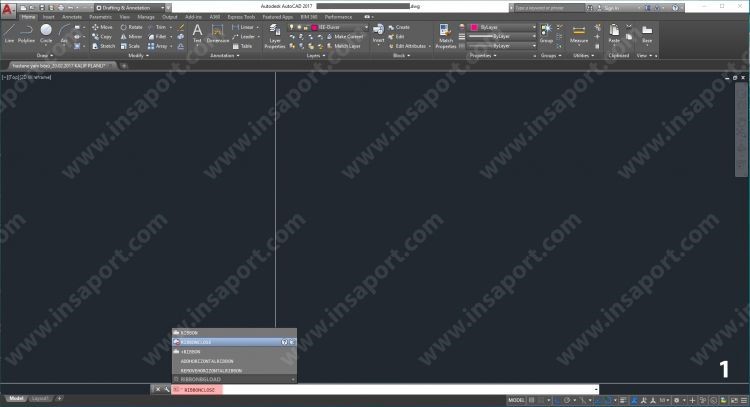Image resolution: width=750 pixels, height=407 pixels.
Task: Open the ByLayer object color dropdown
Action: (502, 27)
